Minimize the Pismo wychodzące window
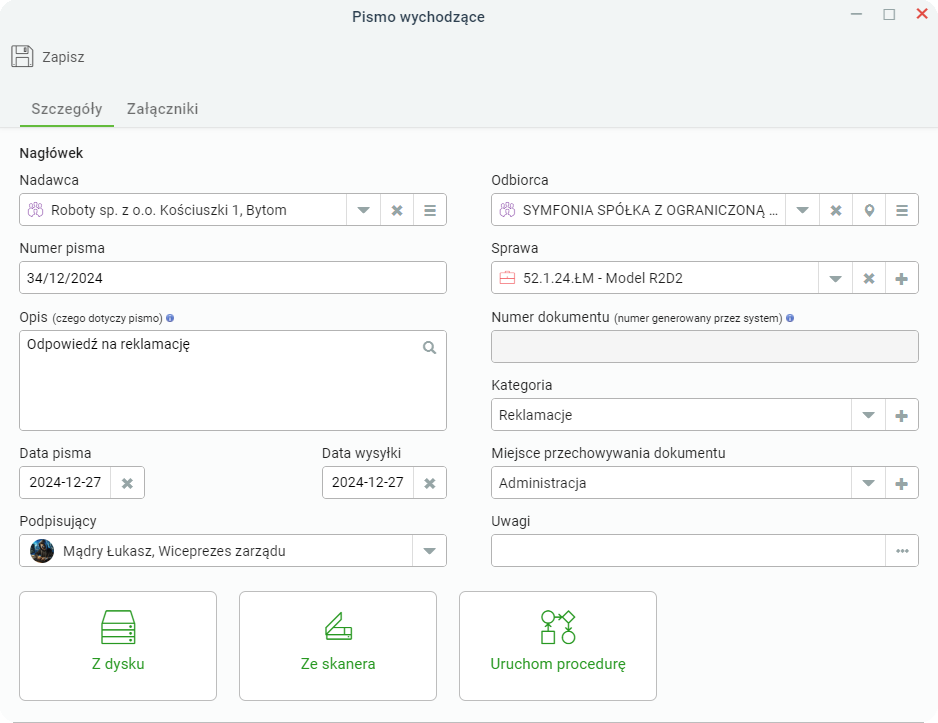 (857, 14)
